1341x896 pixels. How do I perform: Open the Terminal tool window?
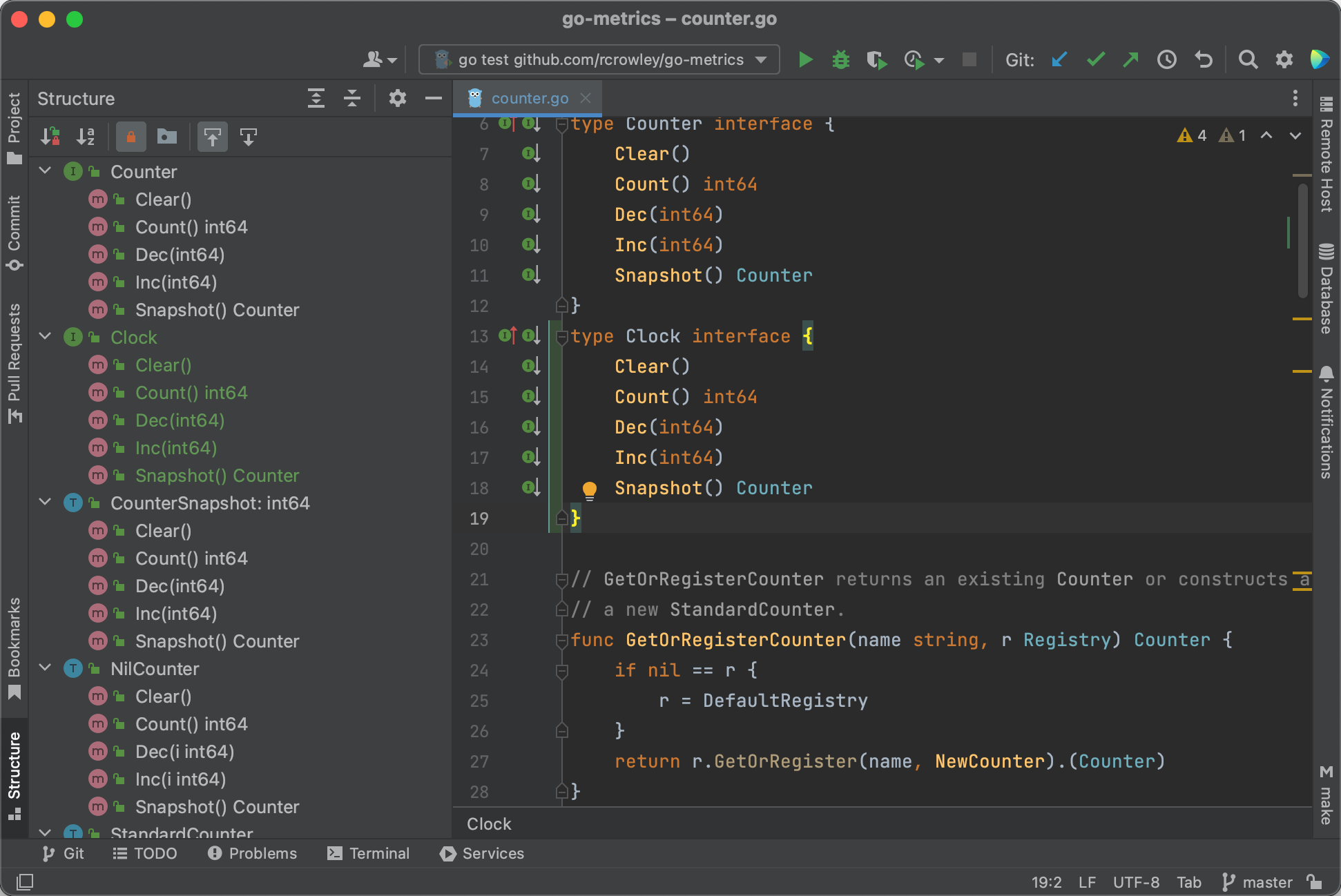click(x=367, y=853)
